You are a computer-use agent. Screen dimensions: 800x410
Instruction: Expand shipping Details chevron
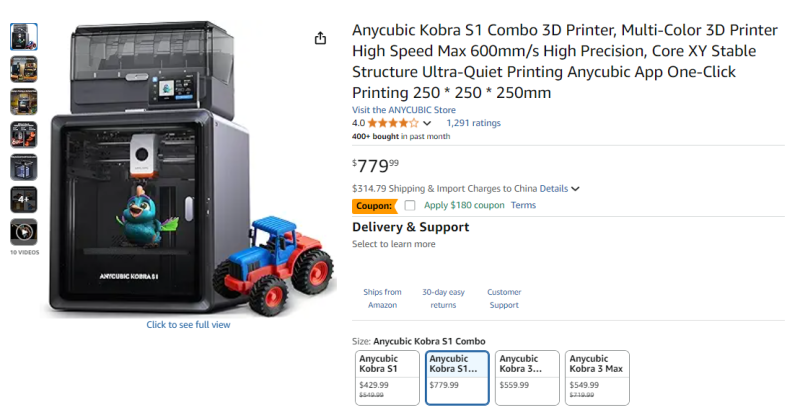576,189
